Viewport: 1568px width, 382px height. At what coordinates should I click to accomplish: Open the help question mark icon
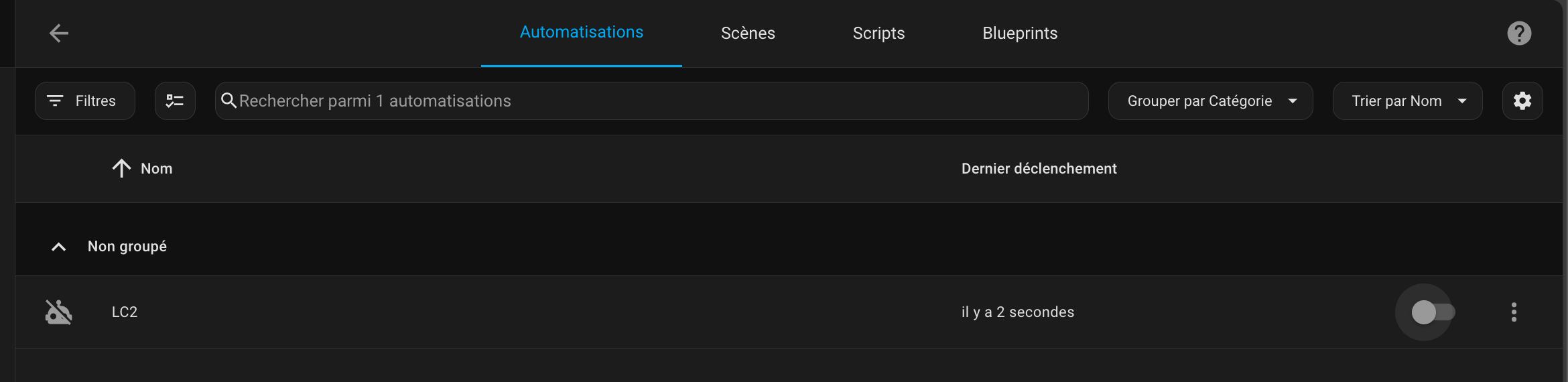pyautogui.click(x=1519, y=33)
